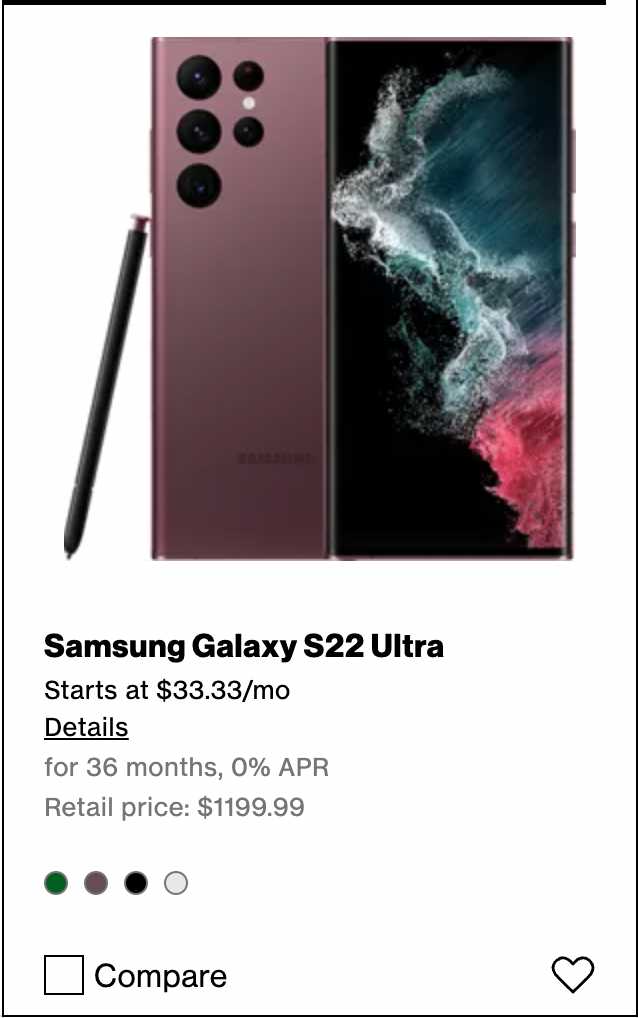The image size is (638, 1018).
Task: Select the white color swatch
Action: tap(176, 883)
